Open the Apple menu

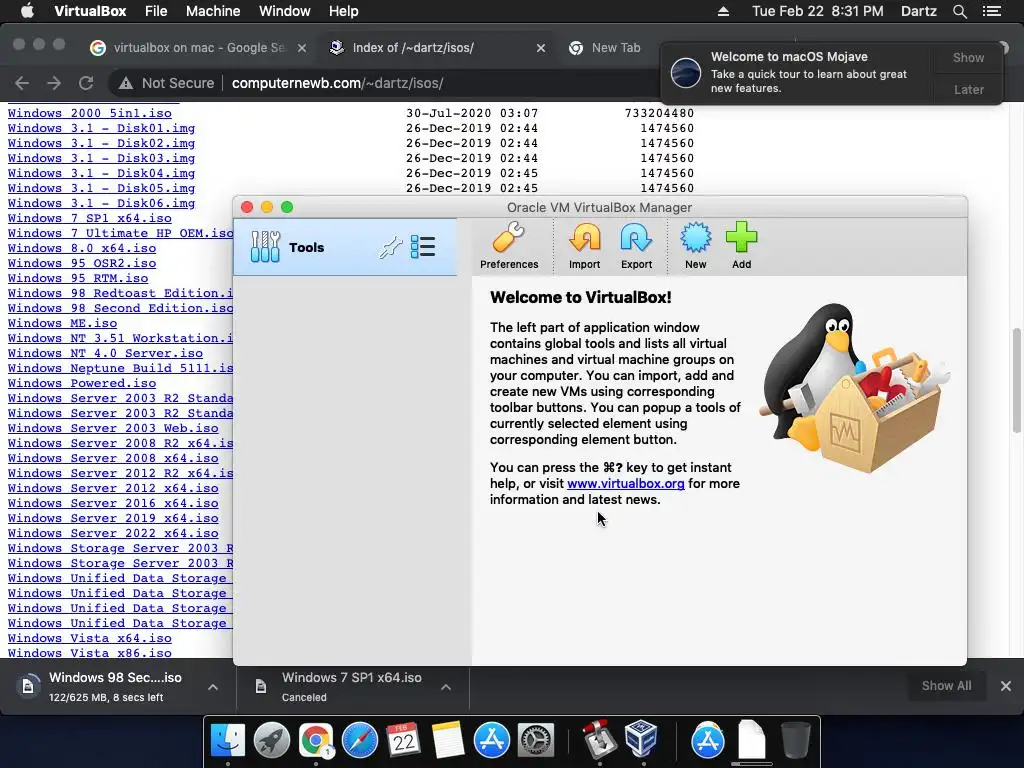coord(27,11)
